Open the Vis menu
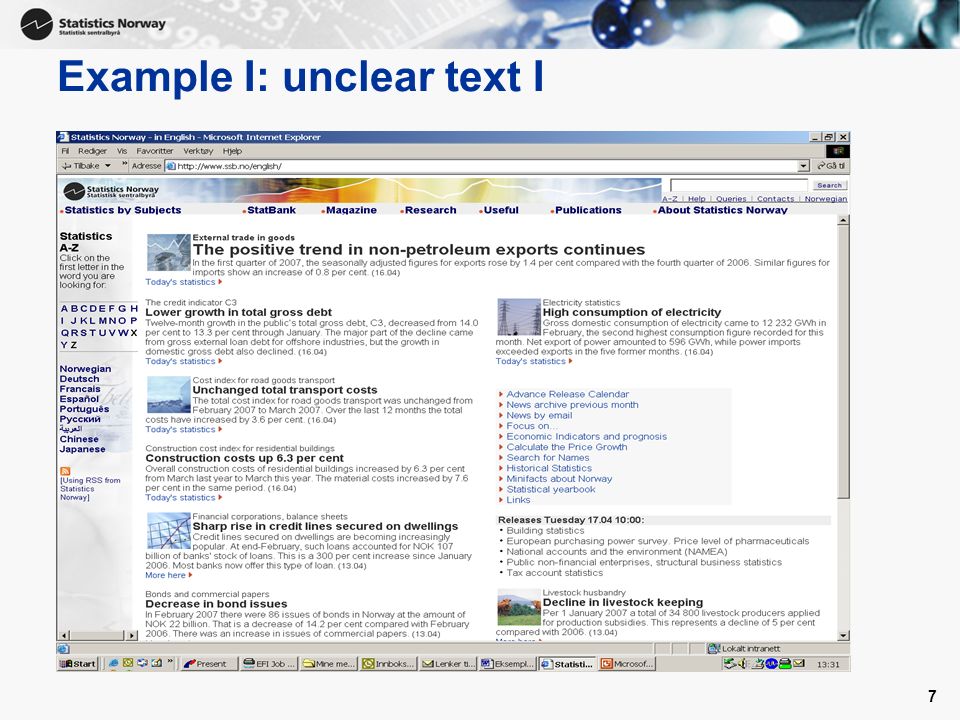 tap(122, 151)
